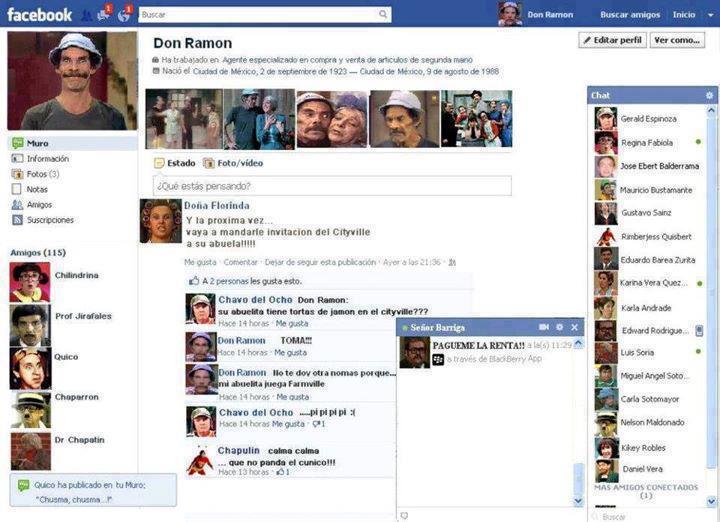
Task: Chat with Regina Fabiola
Action: (648, 143)
